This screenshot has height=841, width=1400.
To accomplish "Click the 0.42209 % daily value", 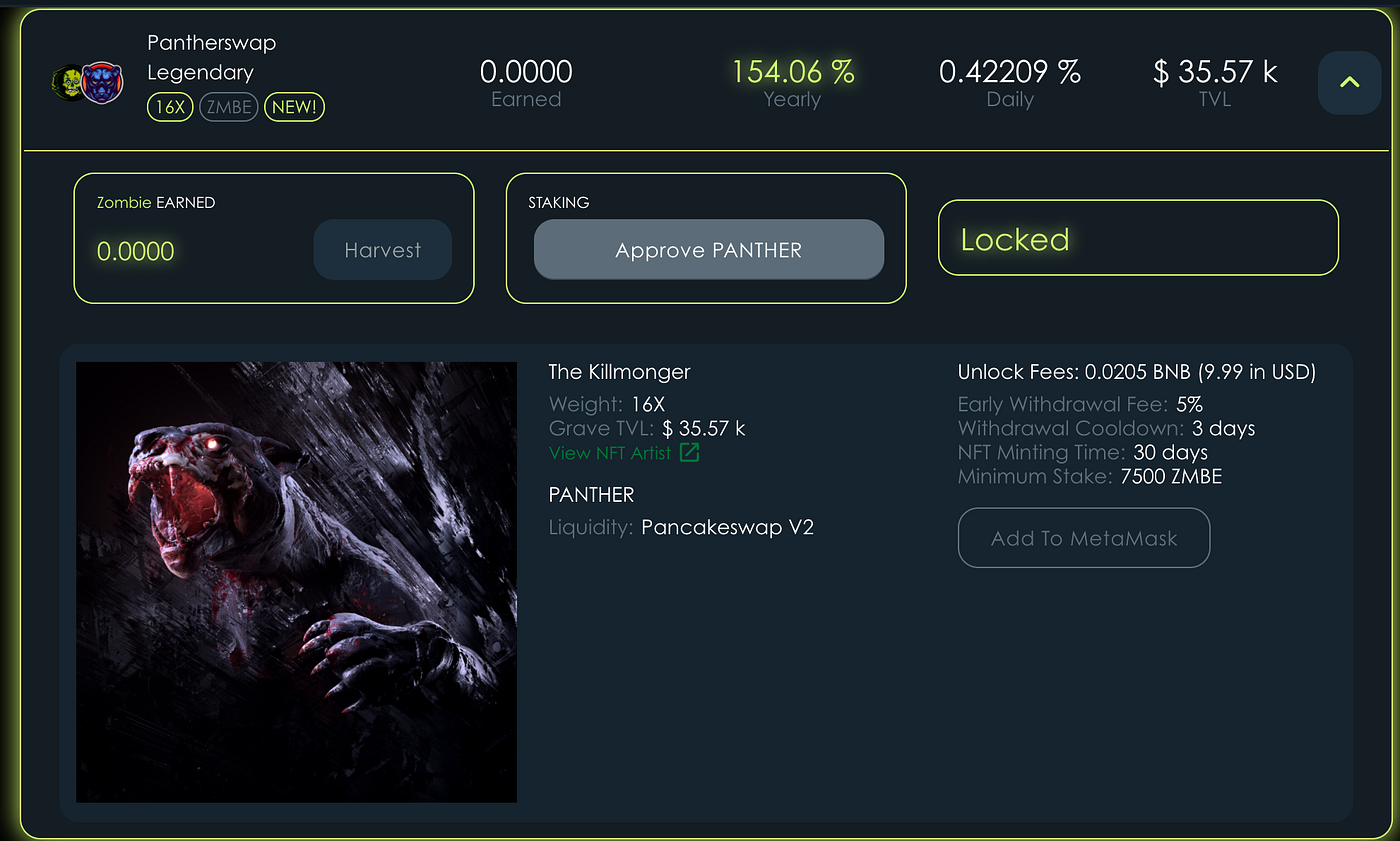I will [1010, 72].
